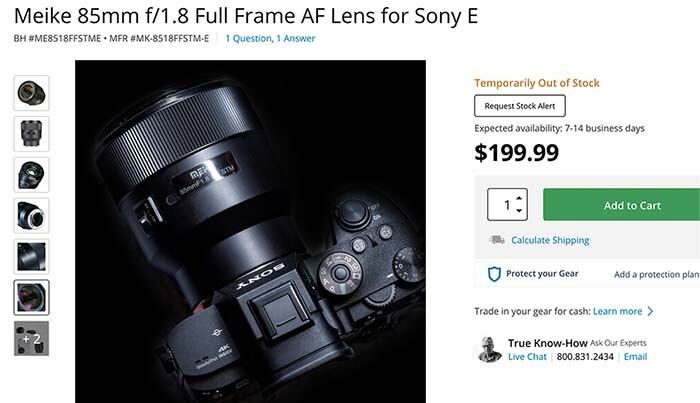Click the Email experts link
Image resolution: width=700 pixels, height=403 pixels.
[x=635, y=357]
